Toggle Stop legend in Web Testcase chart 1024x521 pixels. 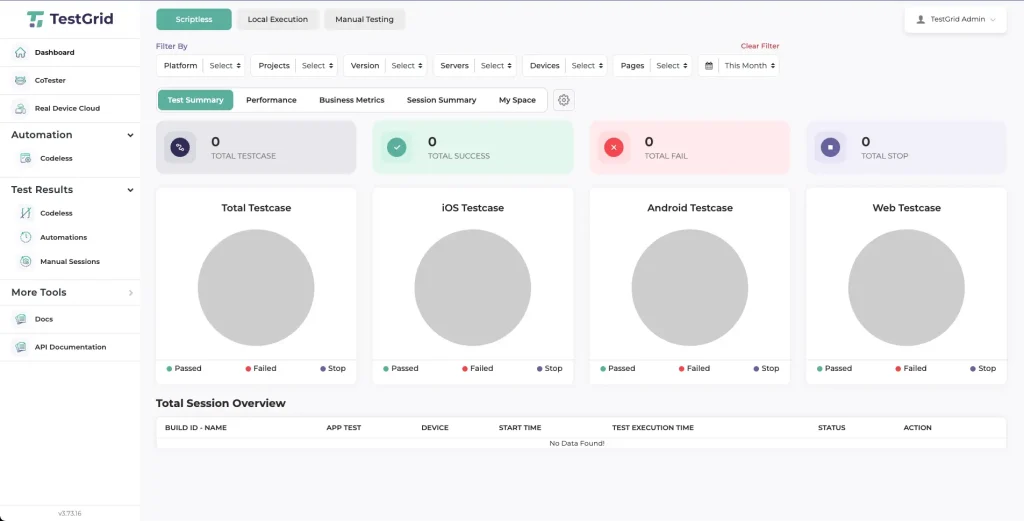[x=984, y=369]
